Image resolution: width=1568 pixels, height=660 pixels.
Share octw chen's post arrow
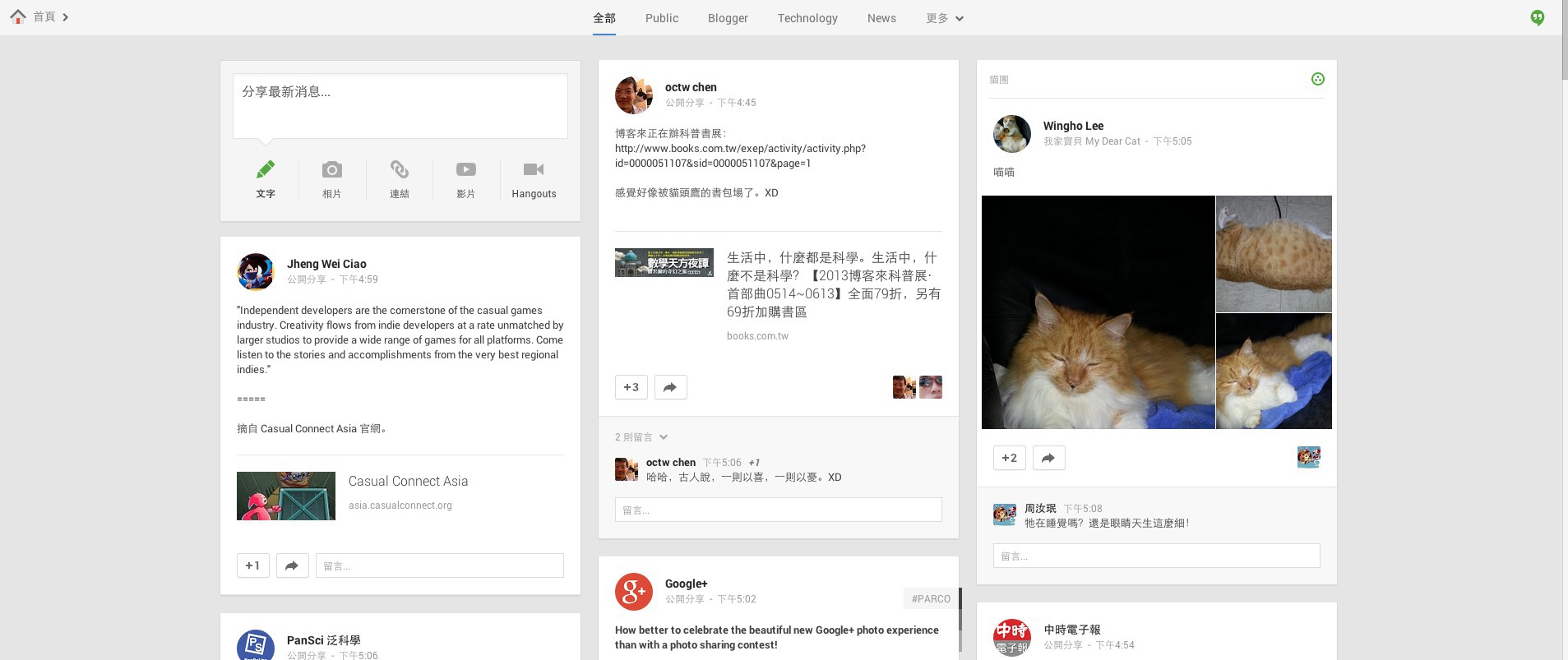pos(671,387)
